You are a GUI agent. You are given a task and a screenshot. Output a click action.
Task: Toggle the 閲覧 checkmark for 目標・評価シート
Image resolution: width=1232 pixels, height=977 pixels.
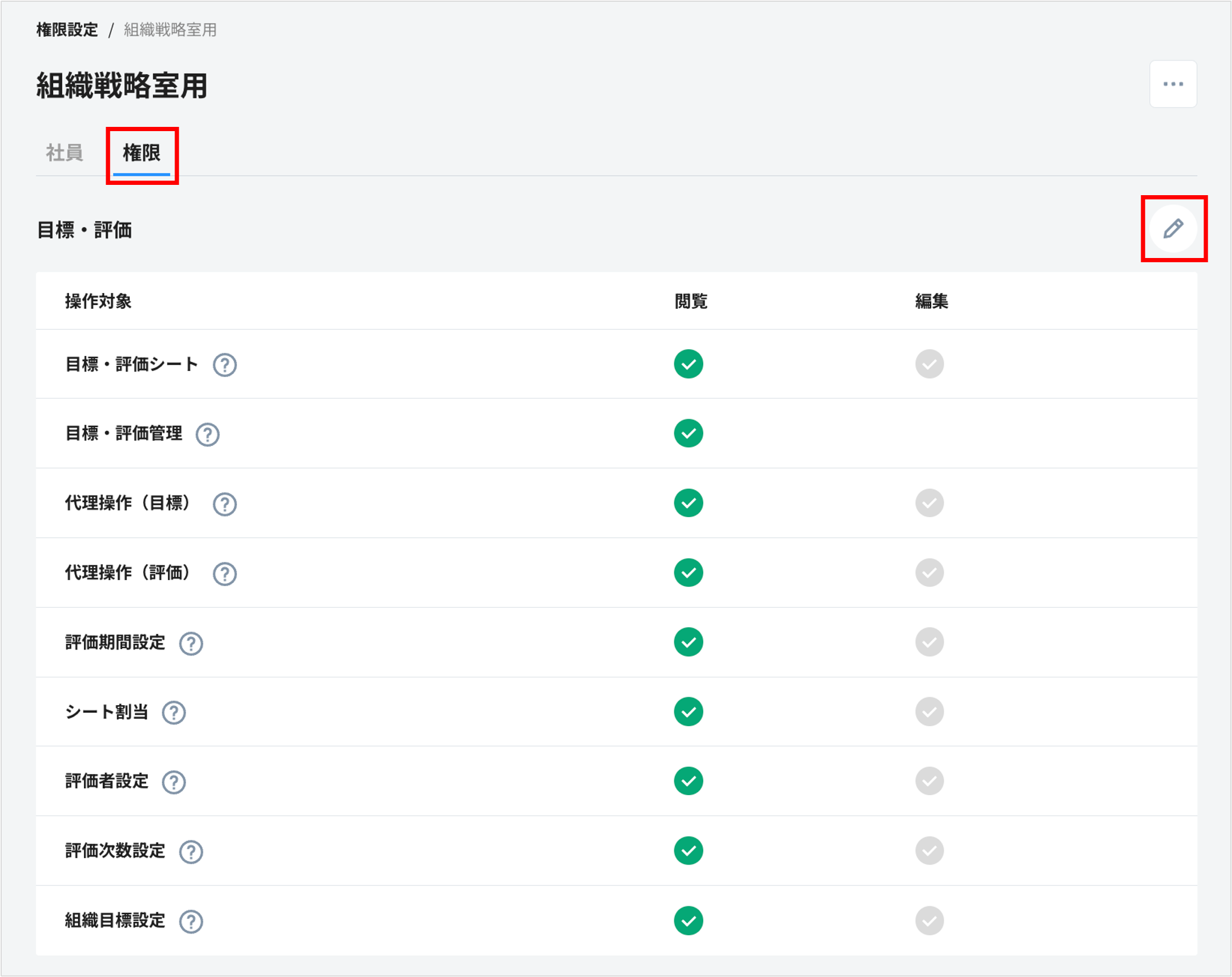(x=688, y=364)
